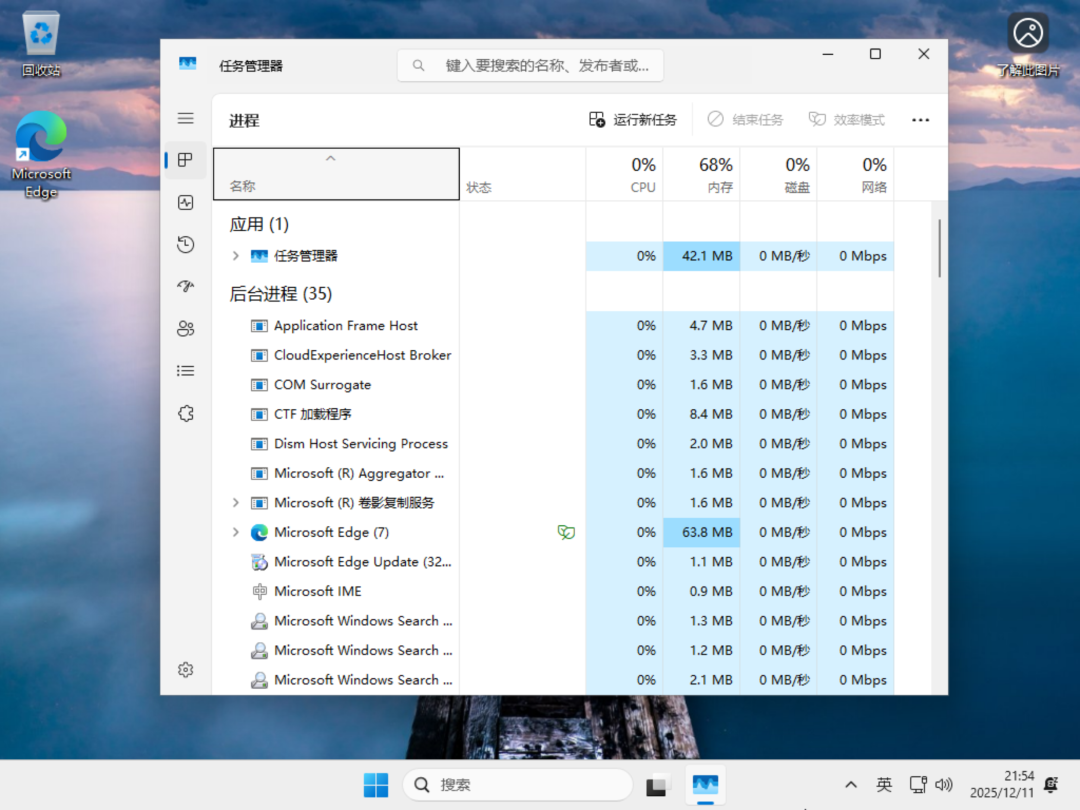Image resolution: width=1080 pixels, height=810 pixels.
Task: Click 运行新任务 button
Action: pyautogui.click(x=633, y=120)
